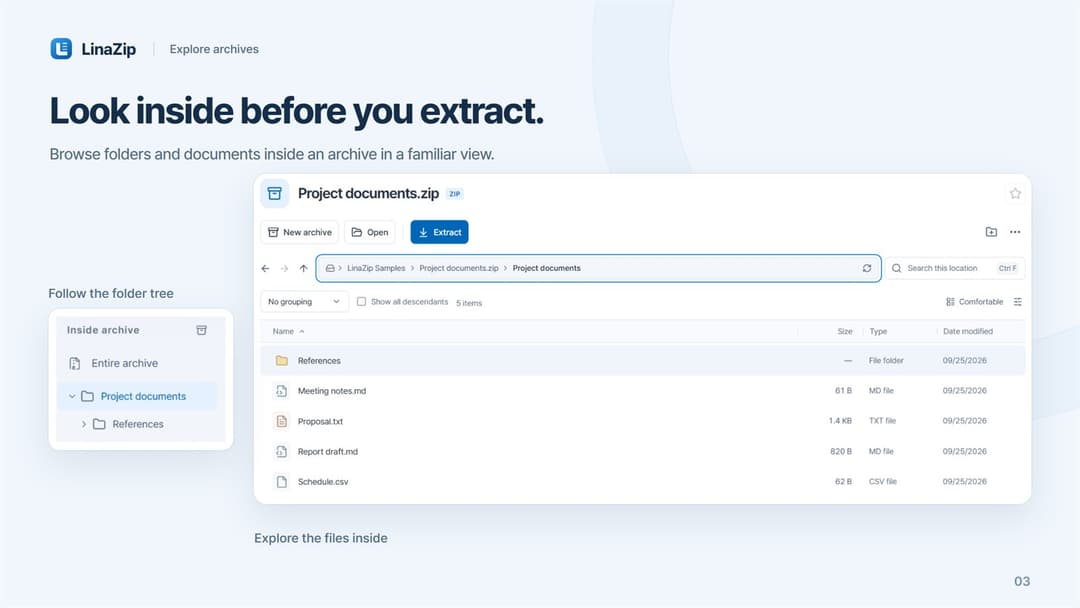The image size is (1080, 608).
Task: Click the Proposal.txt file icon
Action: coord(282,421)
